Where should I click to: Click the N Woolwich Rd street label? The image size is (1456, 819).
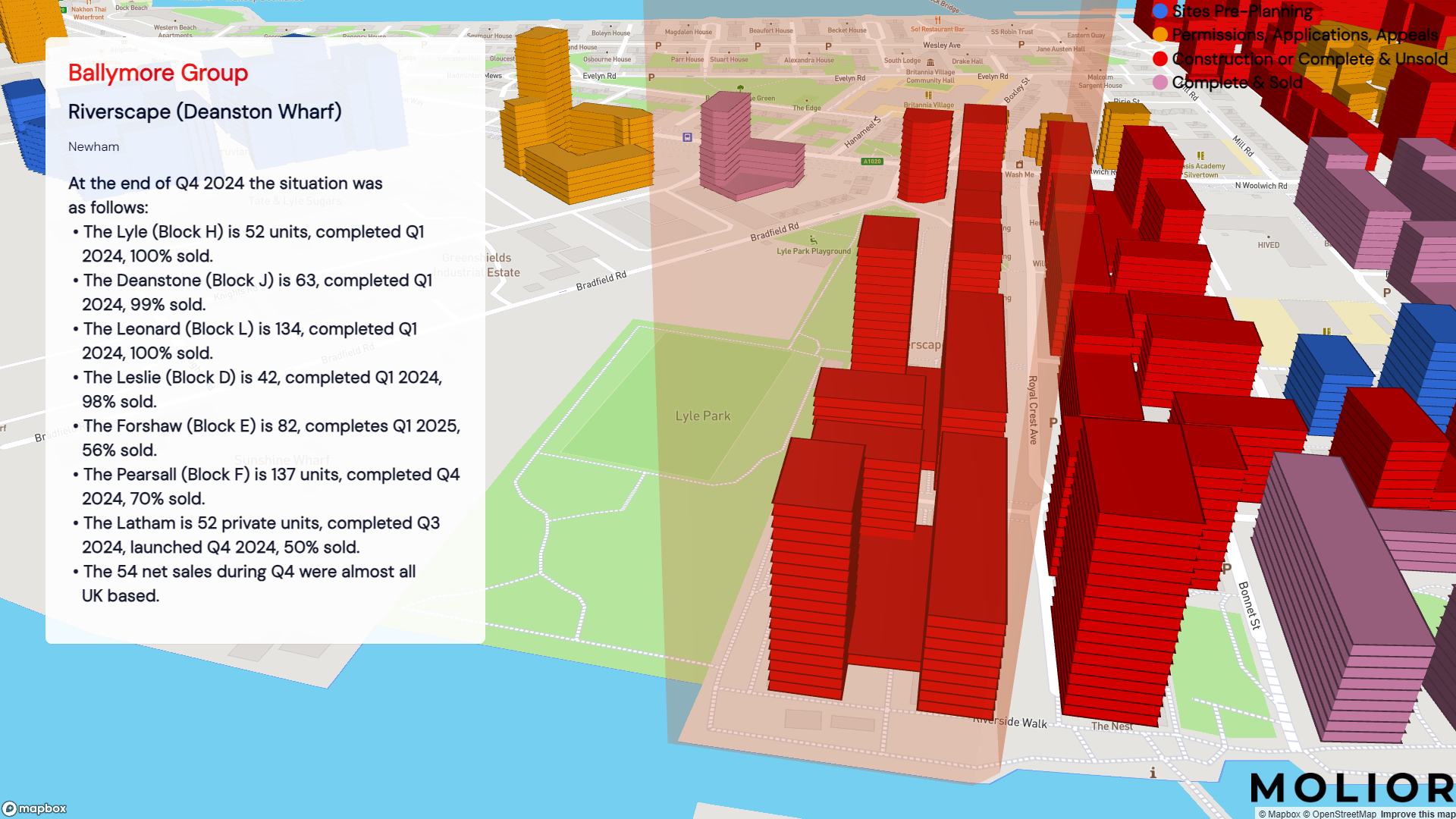(1261, 186)
